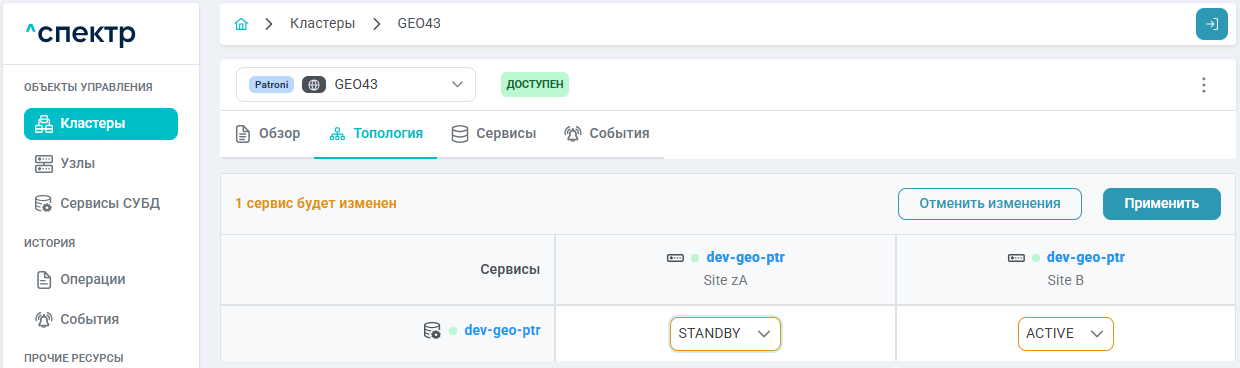Click the ДОСТУПЕН status badge
1240x368 pixels.
click(x=535, y=85)
